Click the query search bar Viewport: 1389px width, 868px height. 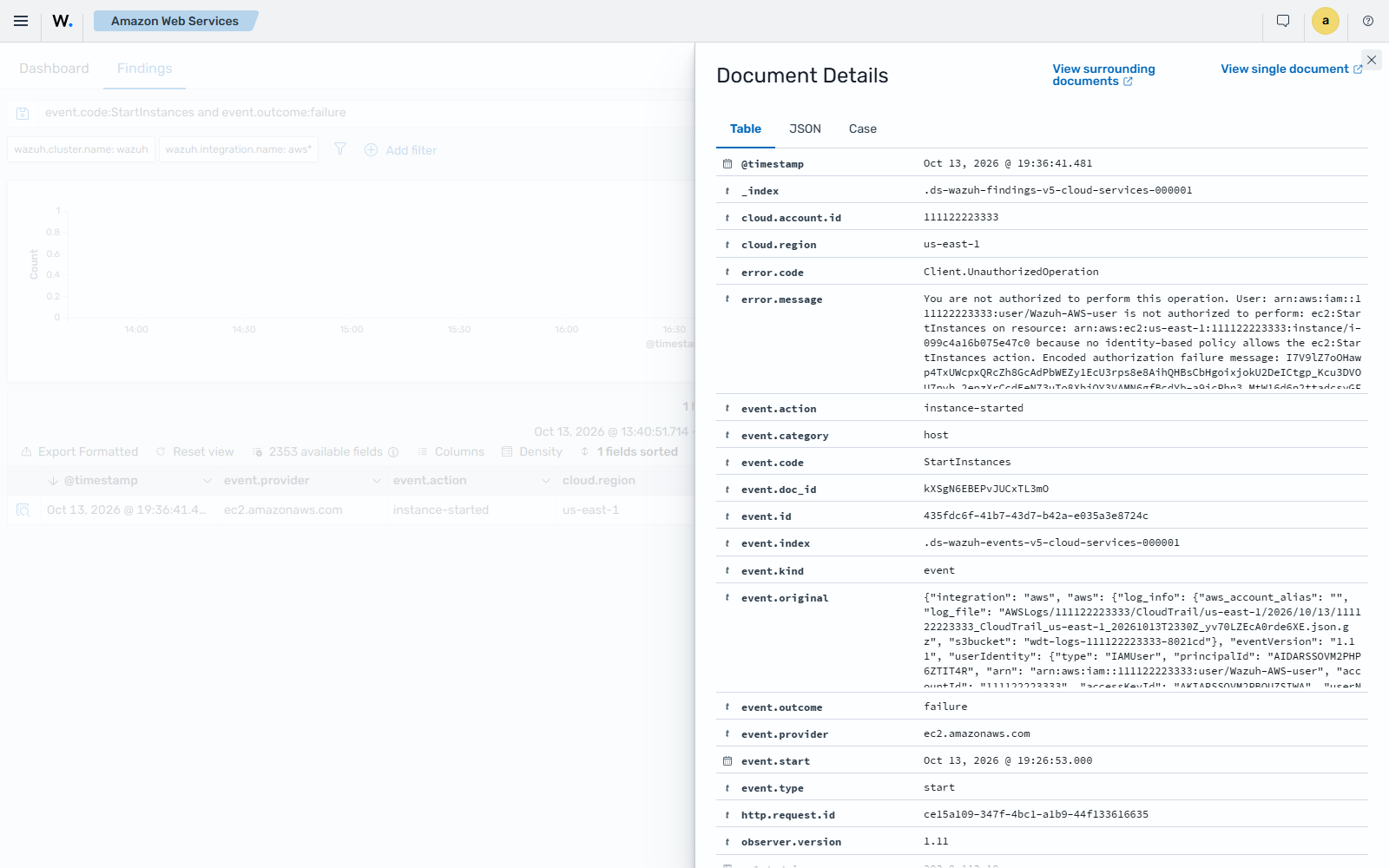[x=365, y=113]
